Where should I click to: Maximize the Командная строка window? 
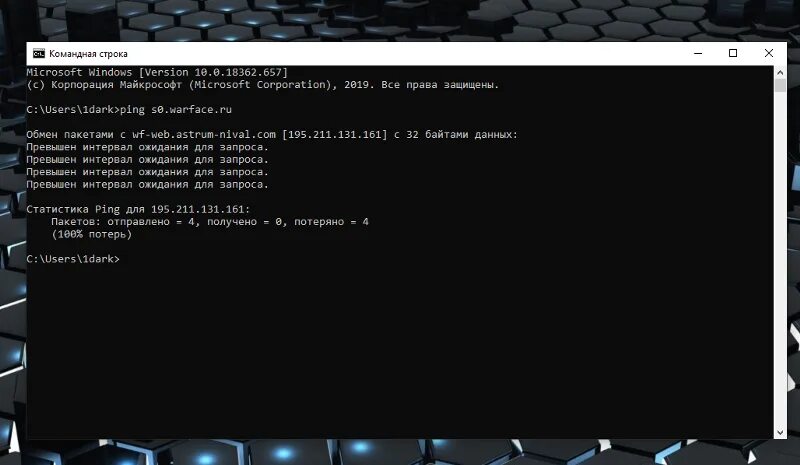(733, 53)
